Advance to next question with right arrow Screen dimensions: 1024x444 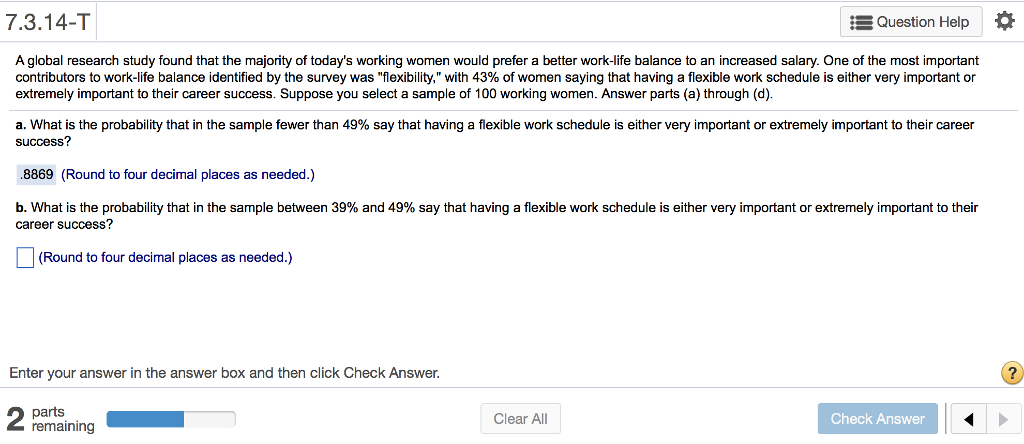click(1002, 419)
